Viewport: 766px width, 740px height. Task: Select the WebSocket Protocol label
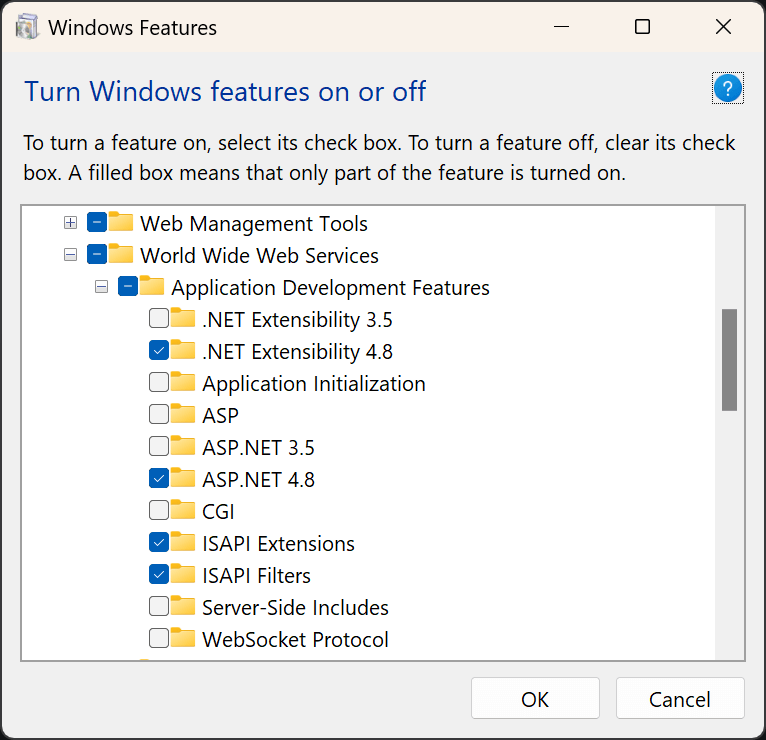[295, 640]
